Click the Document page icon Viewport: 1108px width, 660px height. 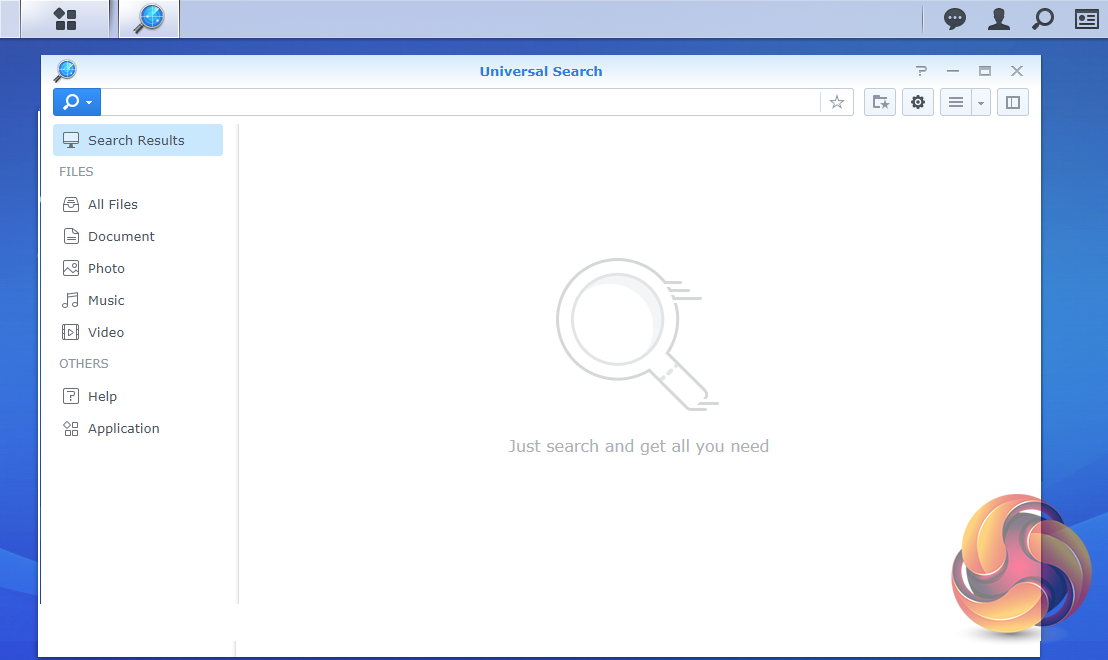[71, 236]
